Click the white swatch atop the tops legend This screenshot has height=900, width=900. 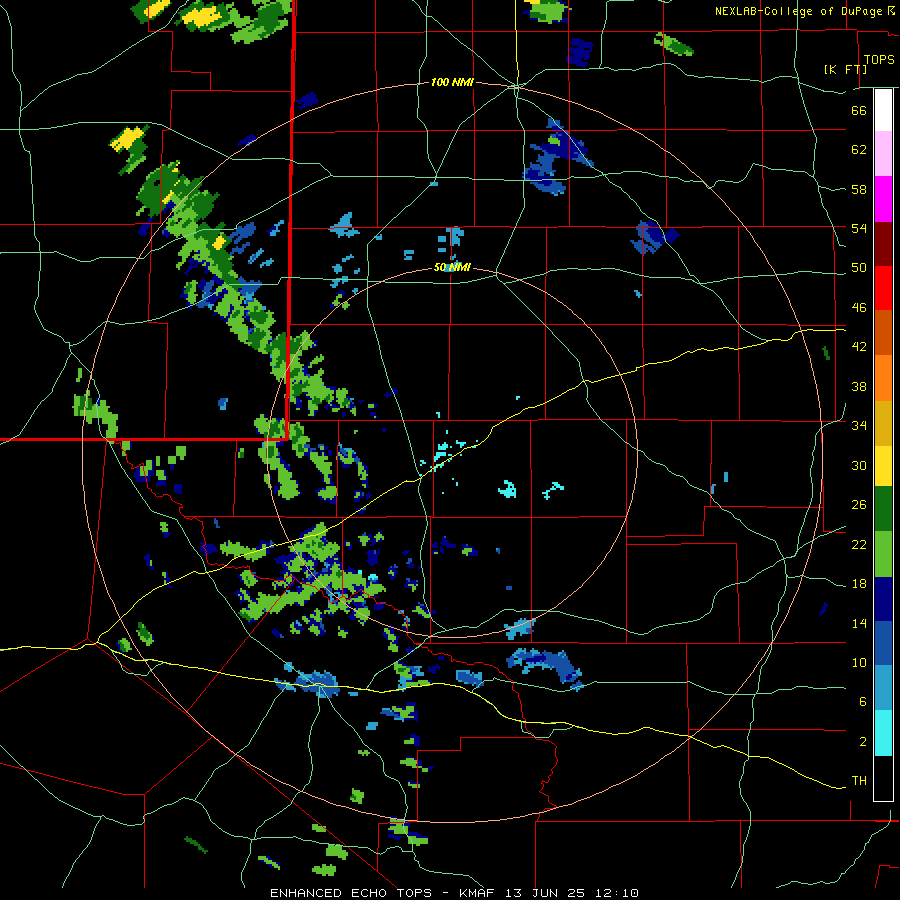(883, 110)
